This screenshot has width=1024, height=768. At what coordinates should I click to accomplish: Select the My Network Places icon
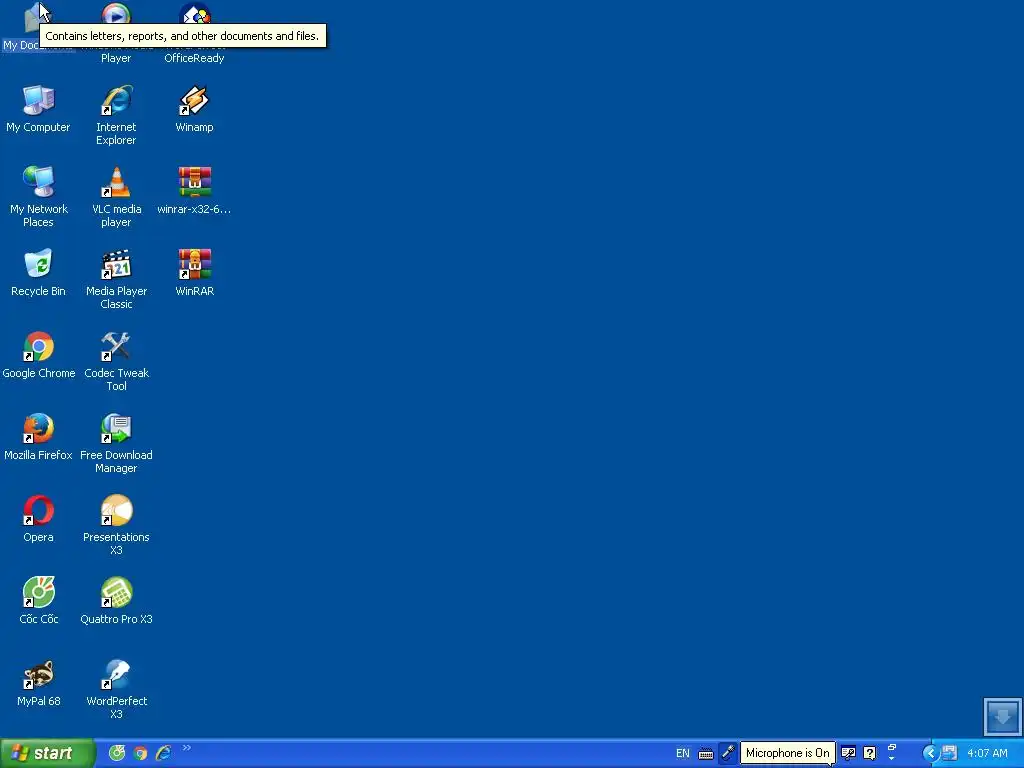39,197
